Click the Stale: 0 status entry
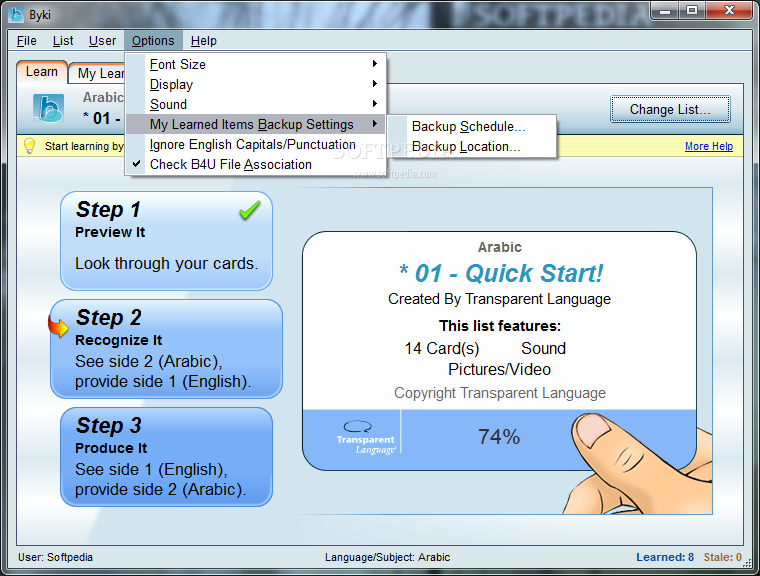 point(723,557)
